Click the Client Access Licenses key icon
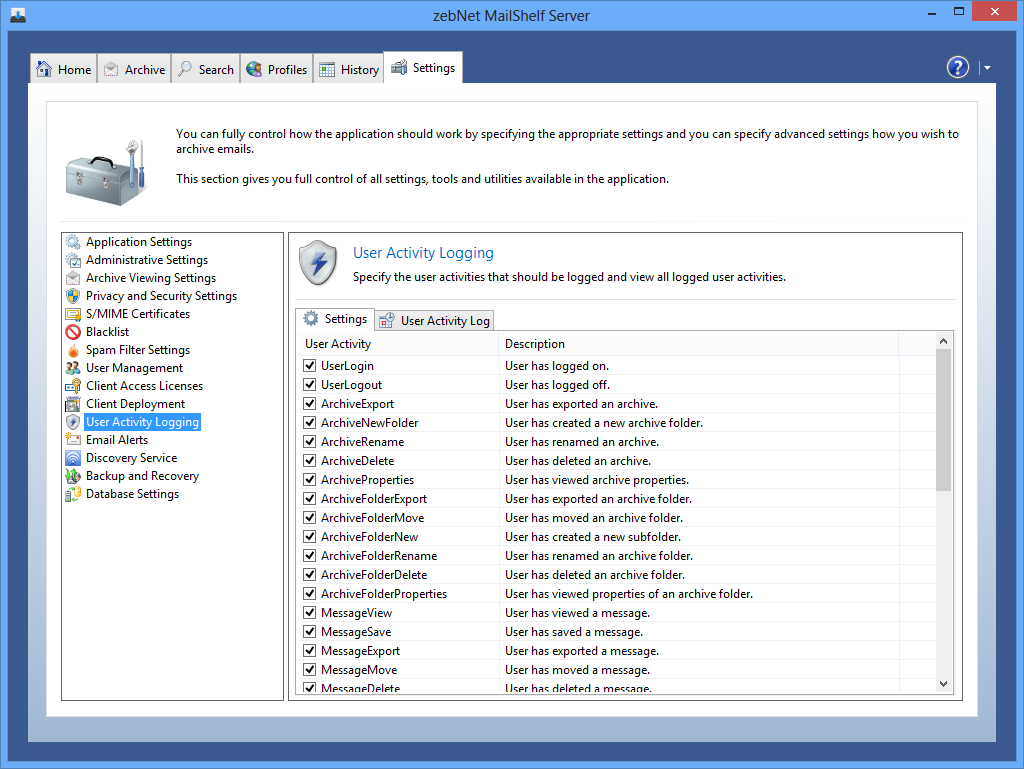Image resolution: width=1024 pixels, height=769 pixels. [x=73, y=386]
